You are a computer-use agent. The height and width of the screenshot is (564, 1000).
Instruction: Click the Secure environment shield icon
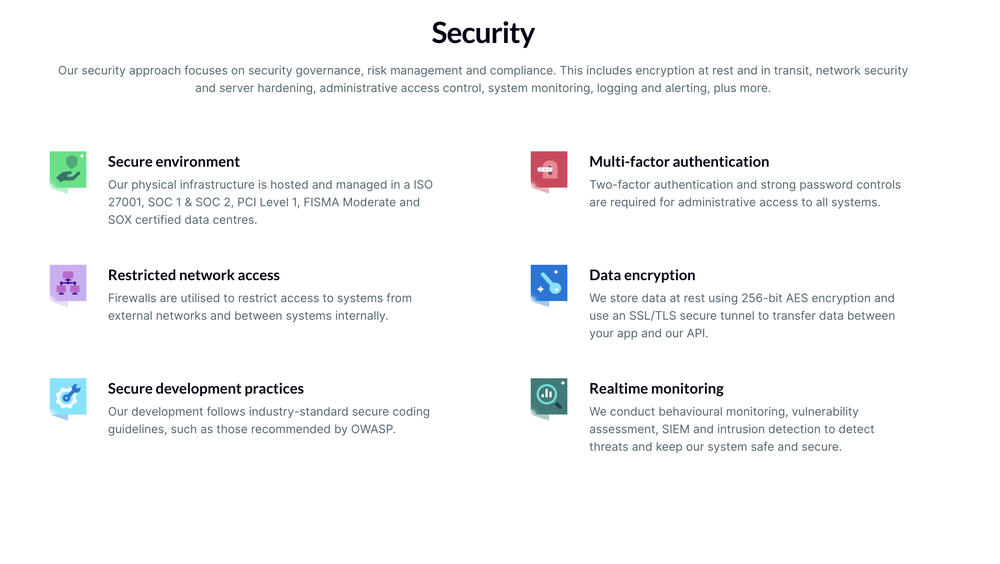point(68,170)
